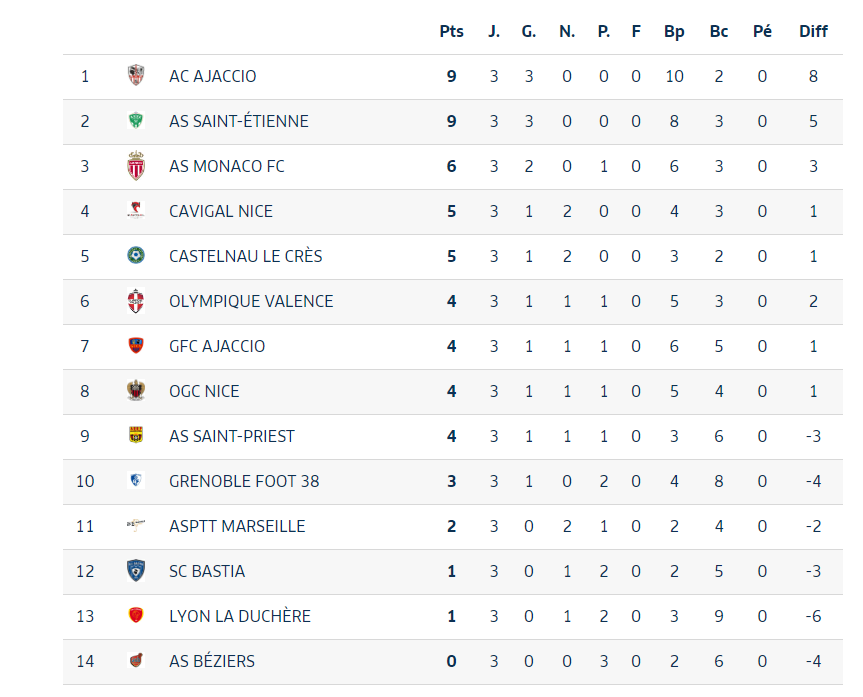Click the AS Monaco FC crest

coord(136,166)
